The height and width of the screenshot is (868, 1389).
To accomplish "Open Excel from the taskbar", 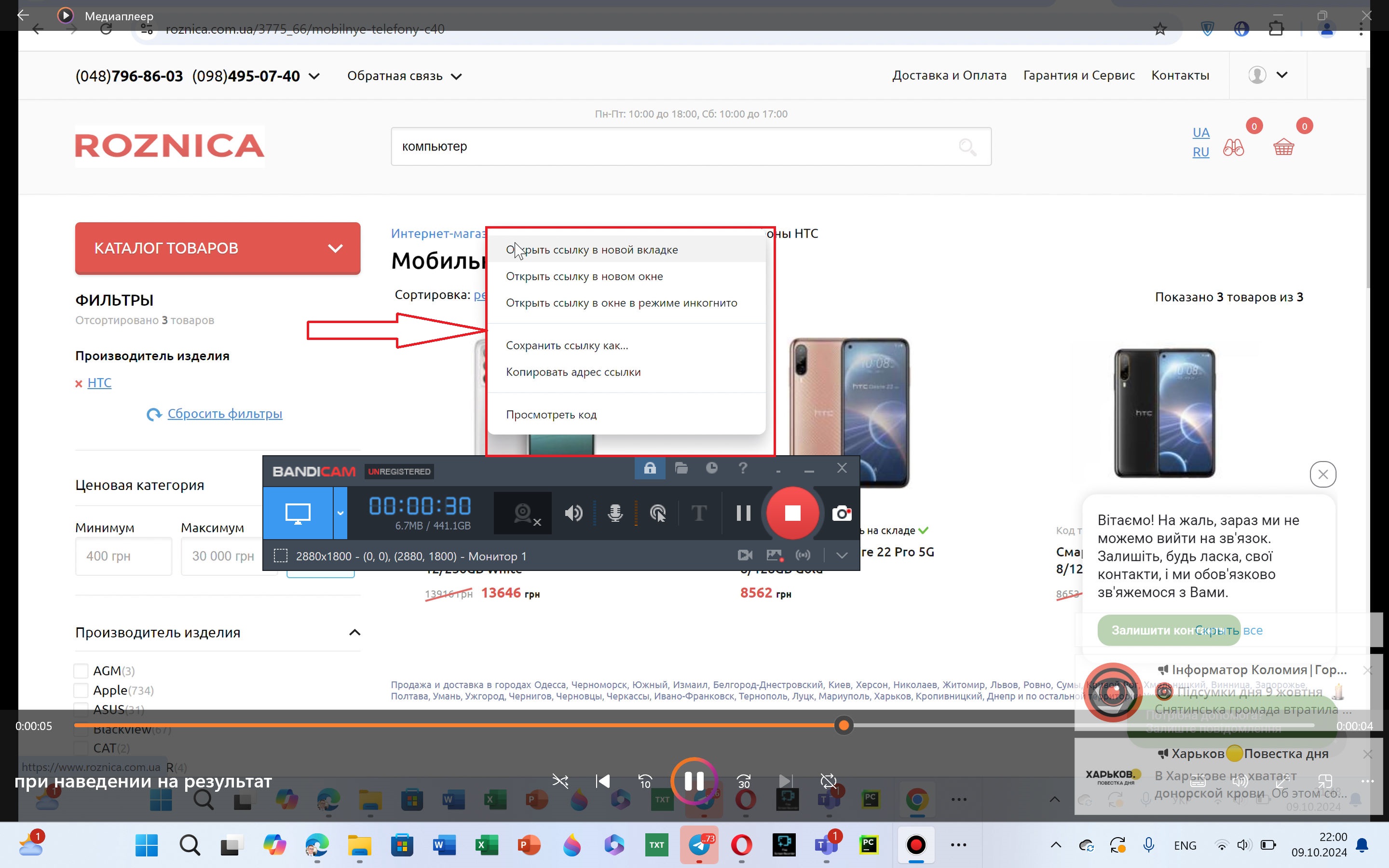I will point(487,845).
